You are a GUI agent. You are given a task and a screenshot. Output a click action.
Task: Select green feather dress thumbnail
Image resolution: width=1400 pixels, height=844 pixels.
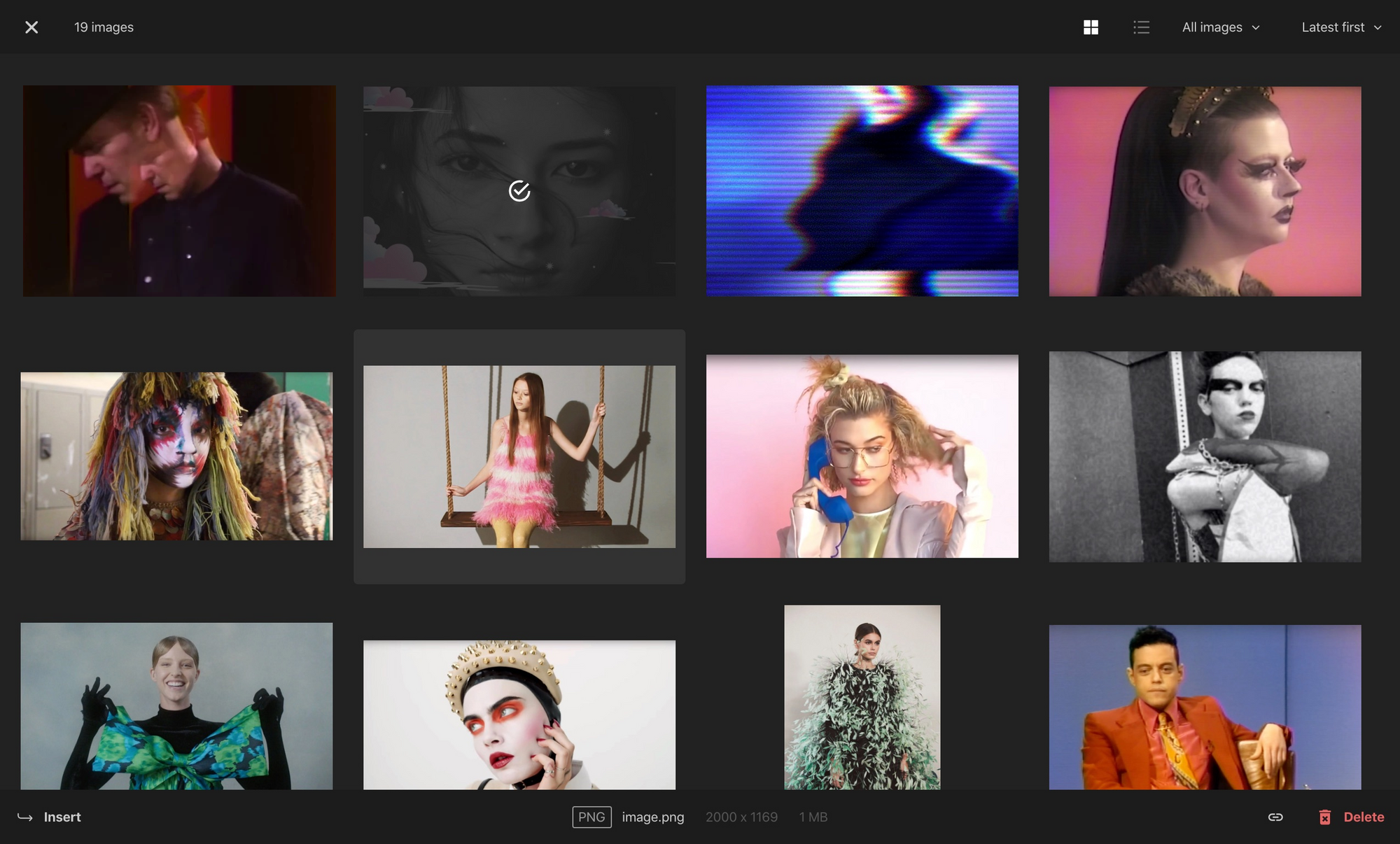coord(862,697)
